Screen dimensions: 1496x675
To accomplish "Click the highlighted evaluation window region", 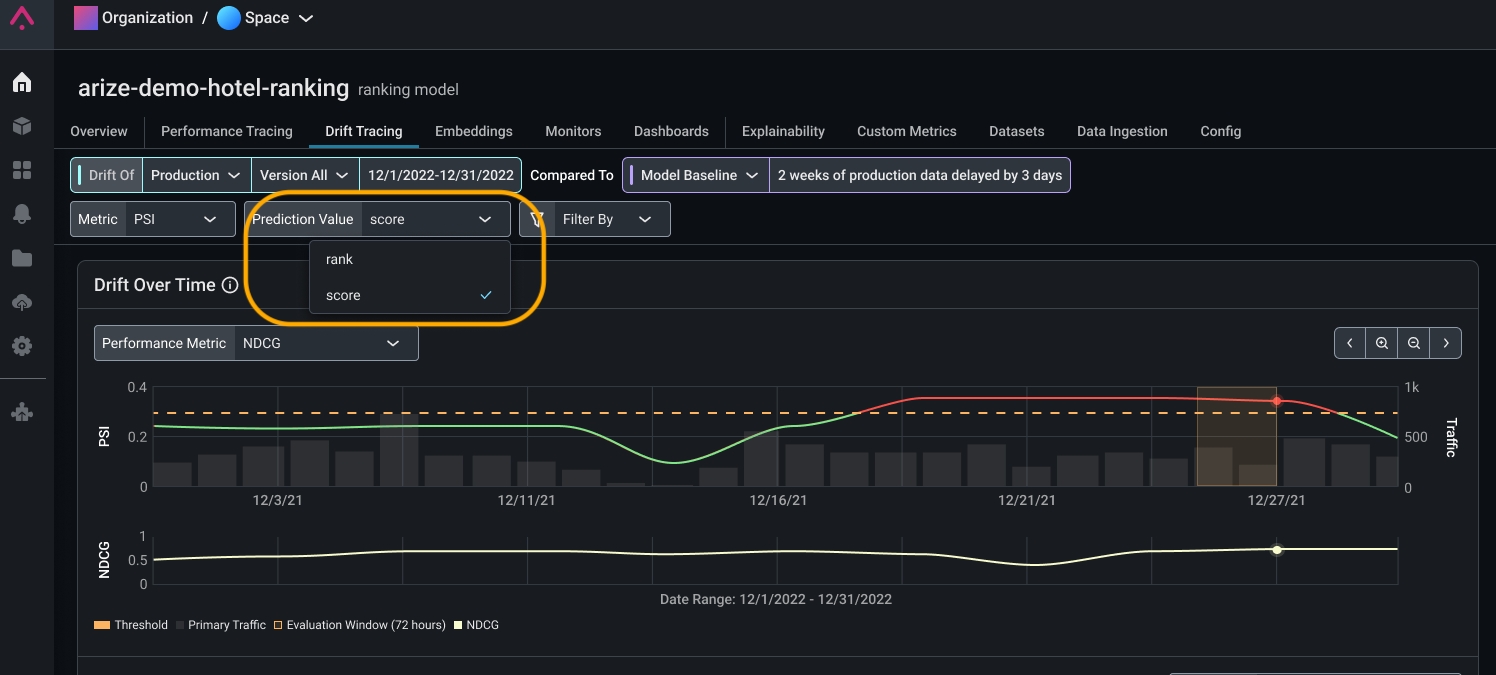I will 1236,437.
